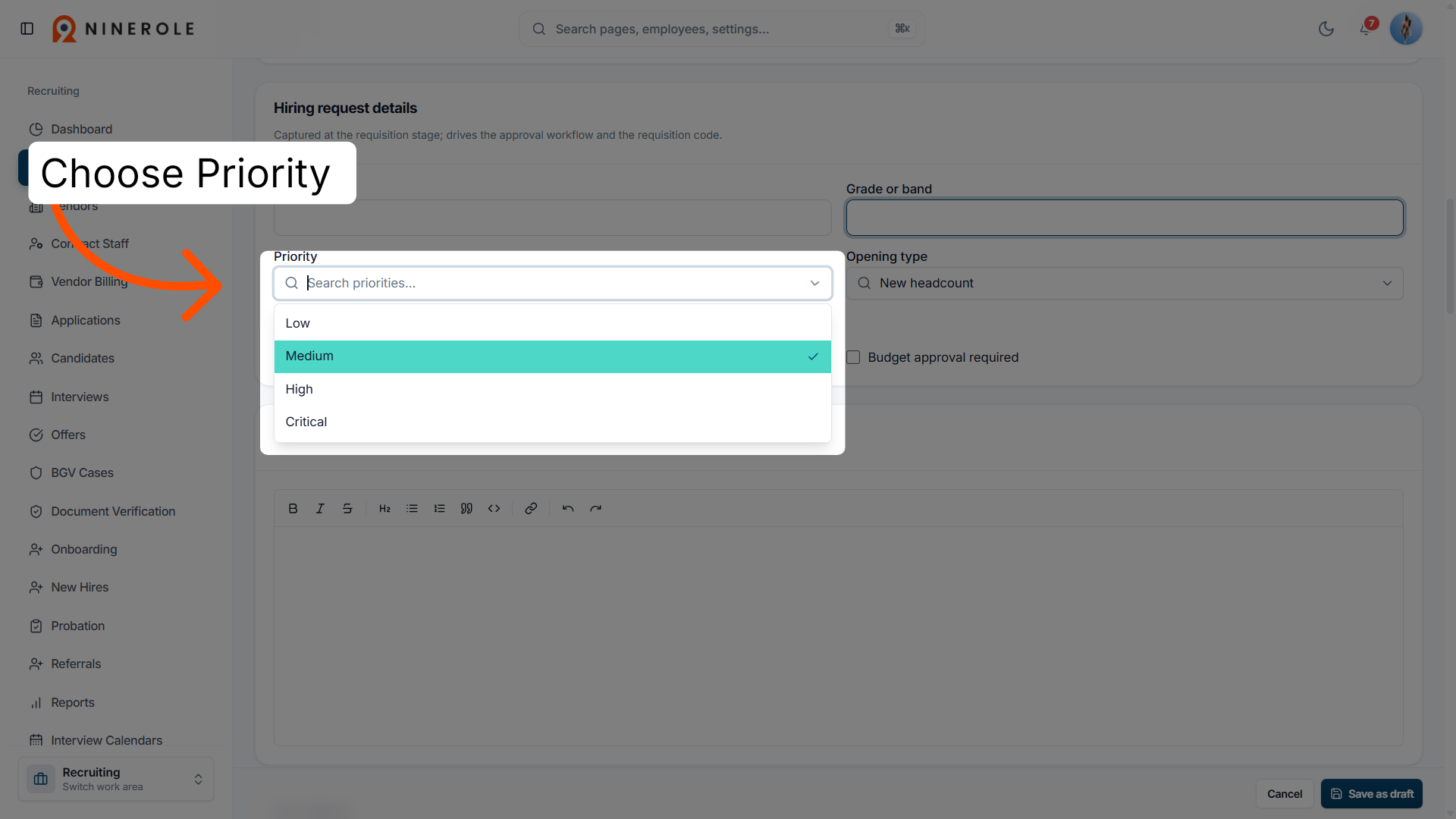This screenshot has width=1456, height=819.
Task: Insert H2 heading in editor
Action: 384,509
